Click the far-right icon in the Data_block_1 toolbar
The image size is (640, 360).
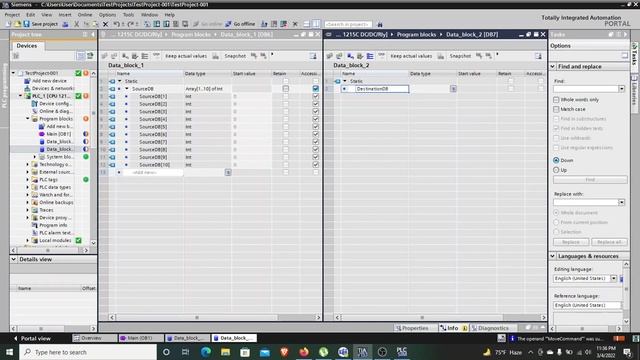click(313, 56)
